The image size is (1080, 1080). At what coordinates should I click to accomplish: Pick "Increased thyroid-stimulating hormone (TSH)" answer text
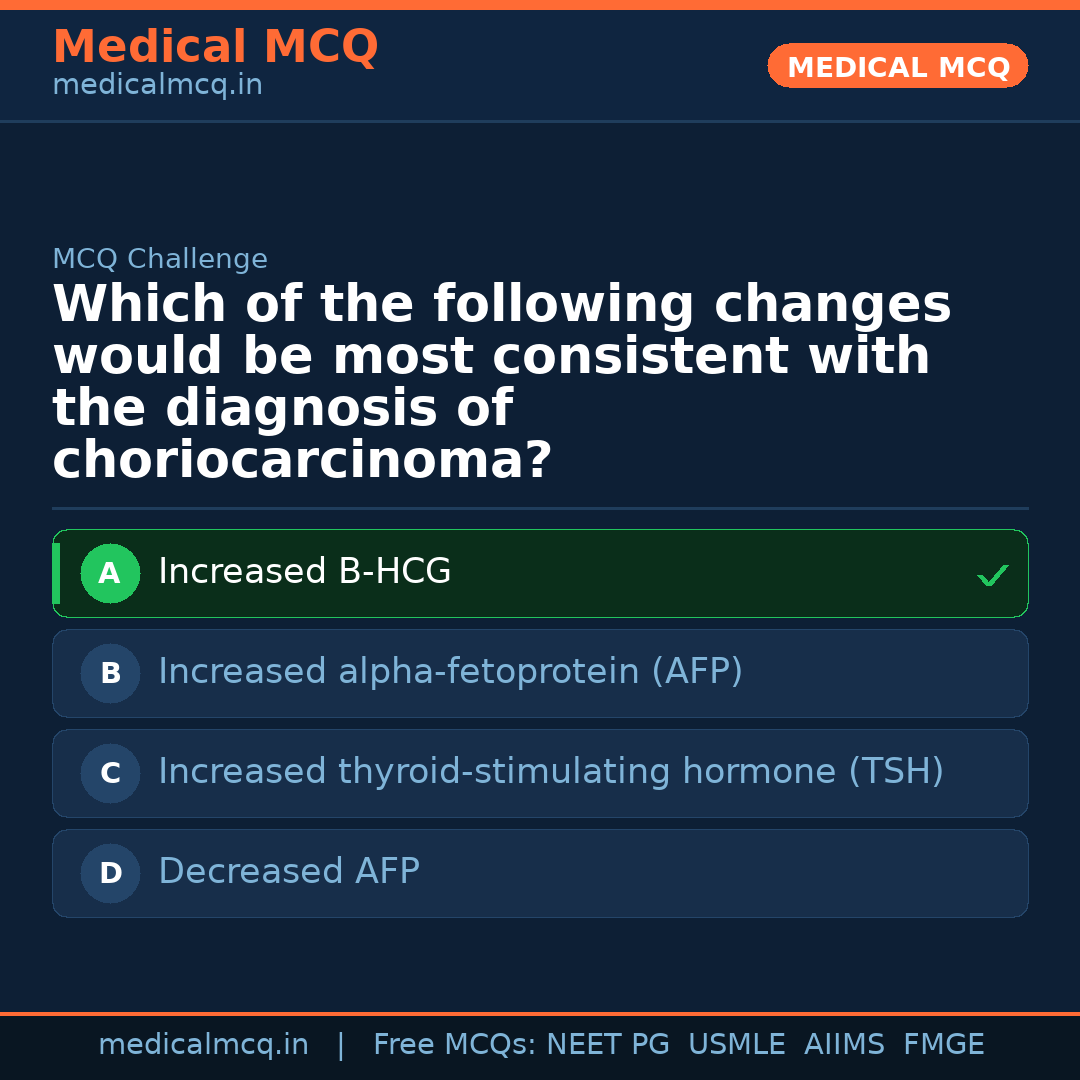tap(551, 772)
